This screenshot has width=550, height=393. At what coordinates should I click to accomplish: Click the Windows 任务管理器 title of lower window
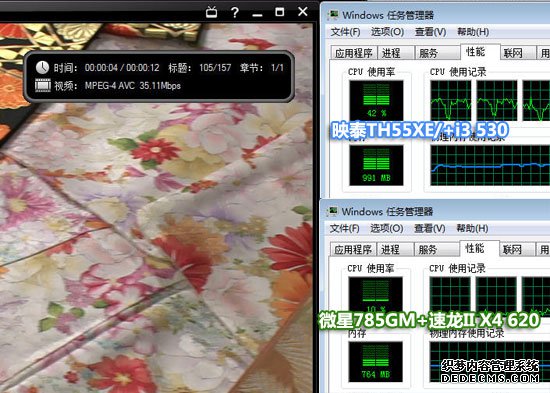click(388, 212)
